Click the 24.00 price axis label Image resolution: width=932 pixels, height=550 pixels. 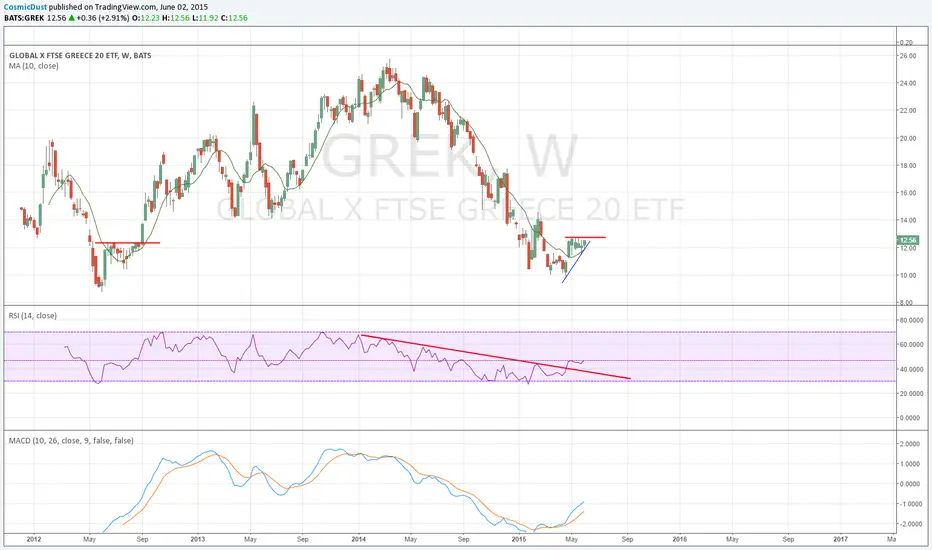[908, 83]
